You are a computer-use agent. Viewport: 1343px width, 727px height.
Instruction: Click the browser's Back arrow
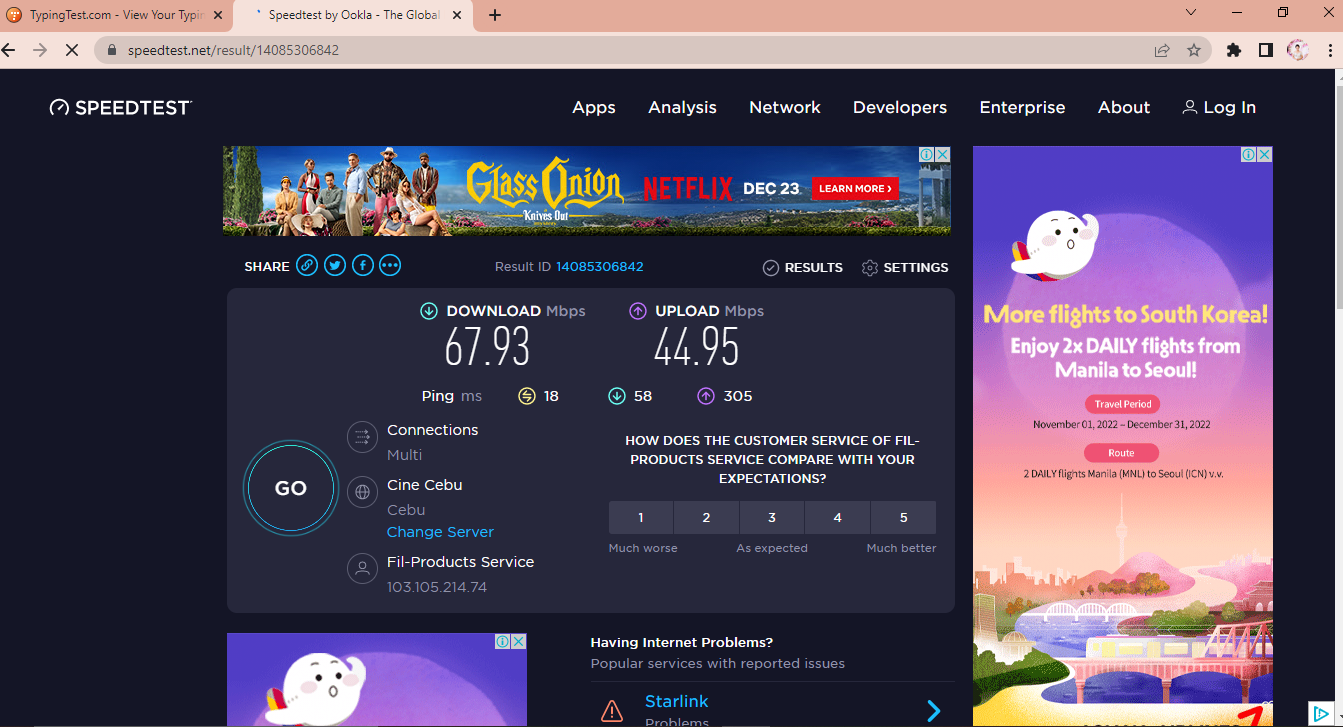(9, 50)
